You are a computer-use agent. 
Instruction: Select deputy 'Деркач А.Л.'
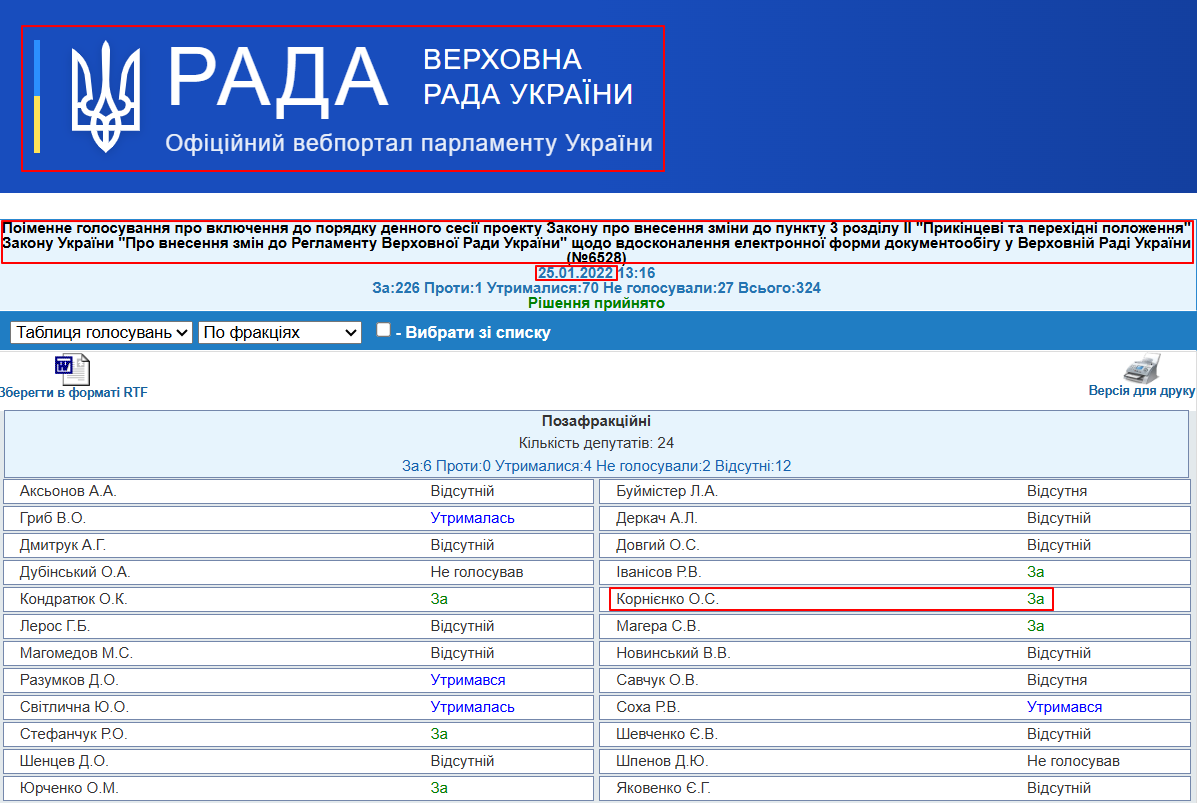657,518
